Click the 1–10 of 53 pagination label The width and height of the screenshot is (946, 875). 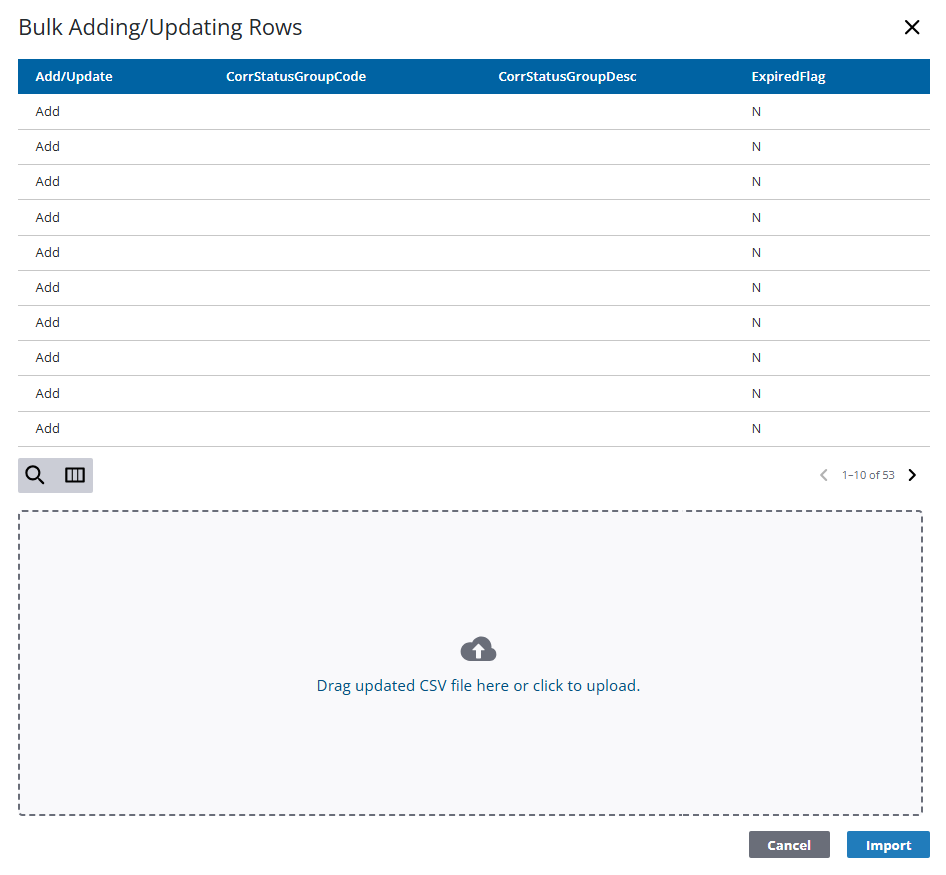867,475
